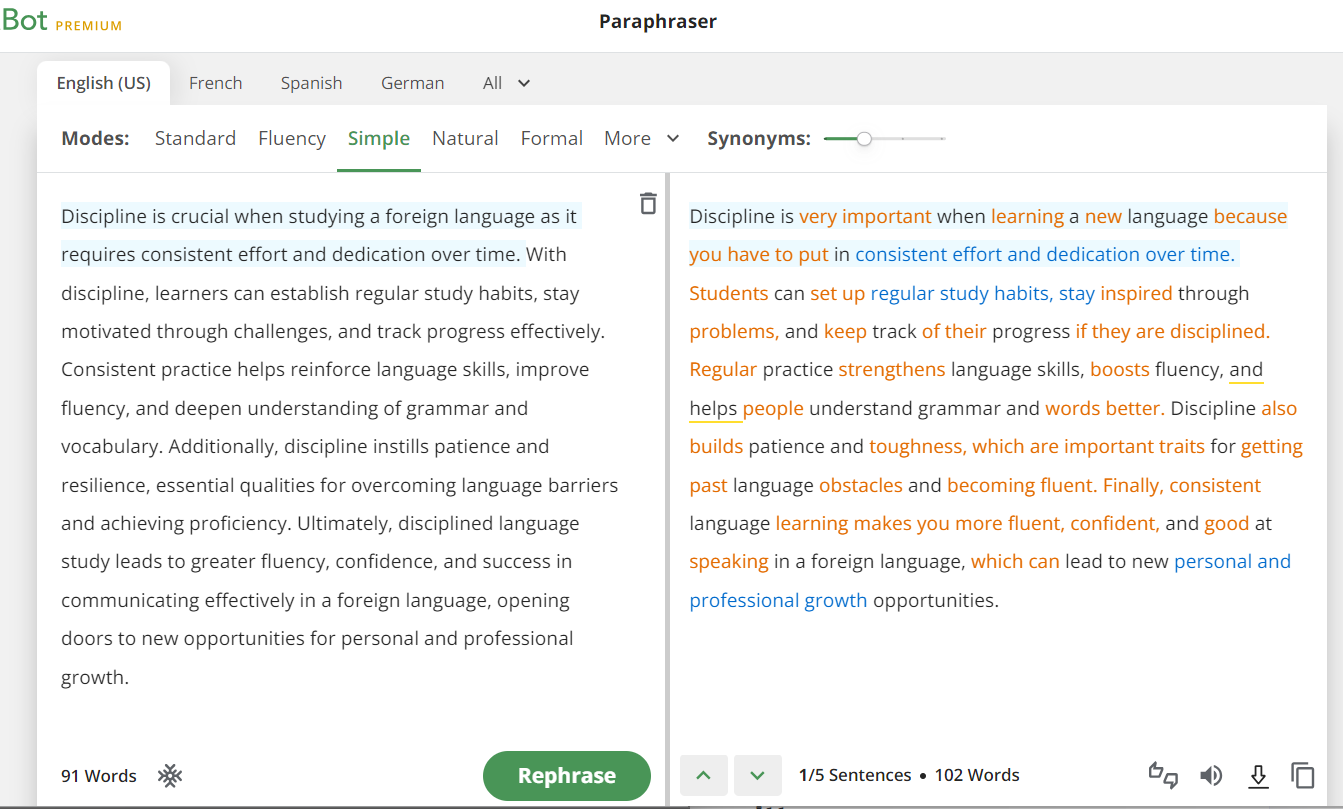Go to next sentence with down arrow
The image size is (1343, 809).
pyautogui.click(x=757, y=775)
